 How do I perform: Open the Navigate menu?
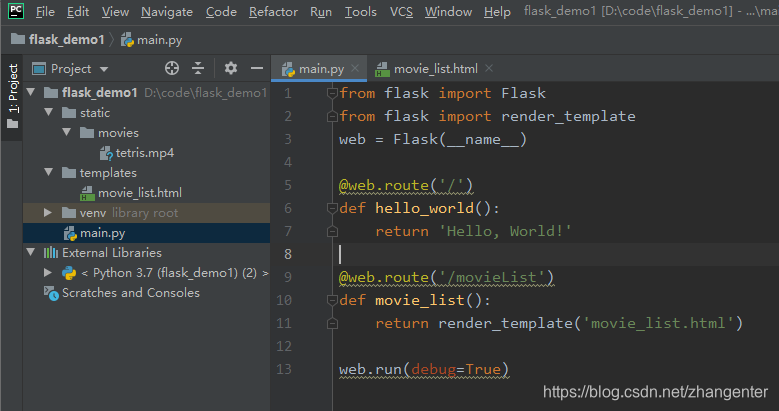(167, 11)
